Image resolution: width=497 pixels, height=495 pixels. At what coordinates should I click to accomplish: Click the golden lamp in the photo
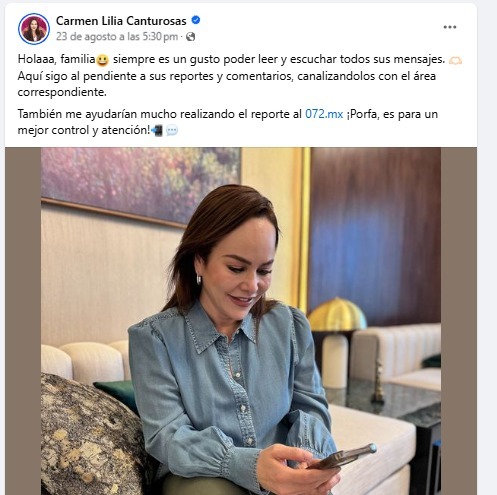click(336, 315)
